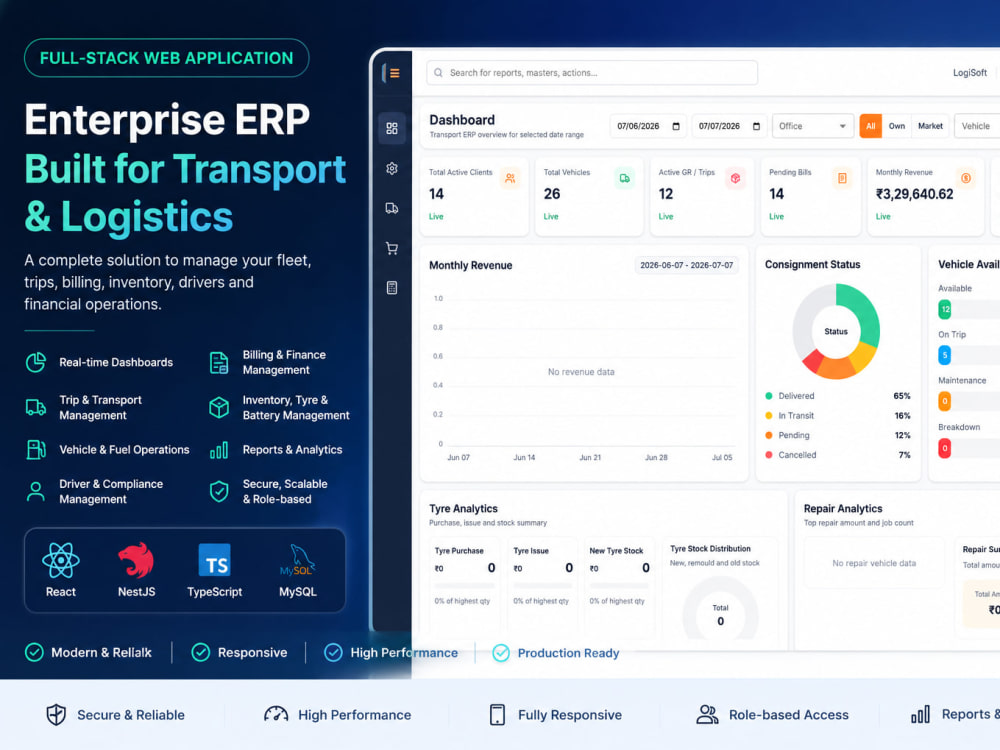This screenshot has height=750, width=1000.
Task: Click the Role-based Access users icon
Action: (x=707, y=714)
